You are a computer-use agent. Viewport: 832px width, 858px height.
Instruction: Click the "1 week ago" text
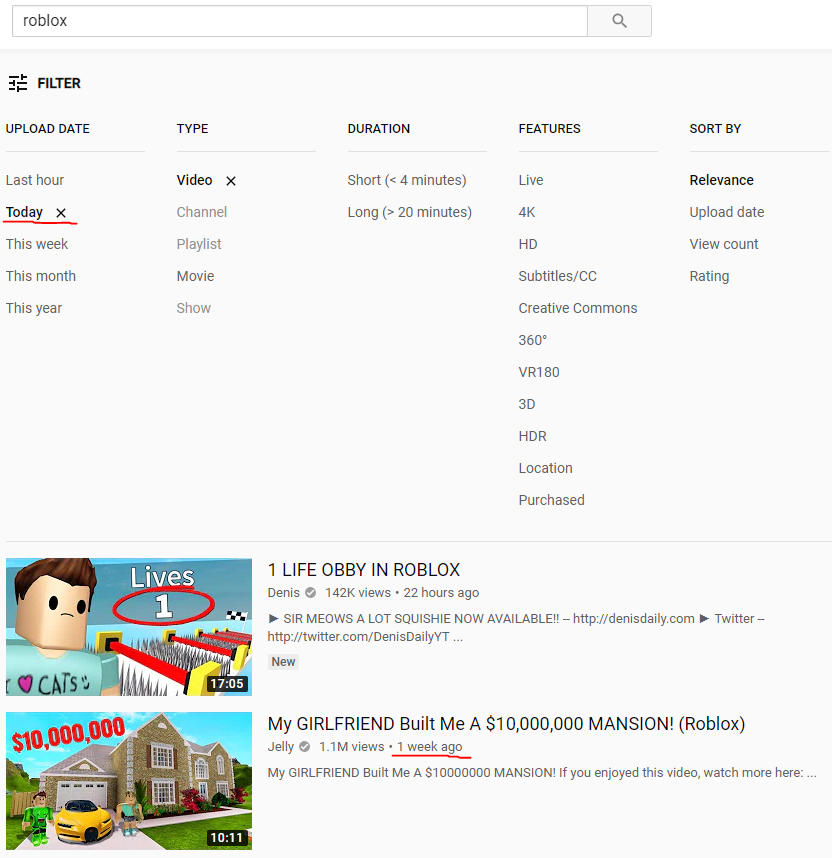[x=430, y=746]
